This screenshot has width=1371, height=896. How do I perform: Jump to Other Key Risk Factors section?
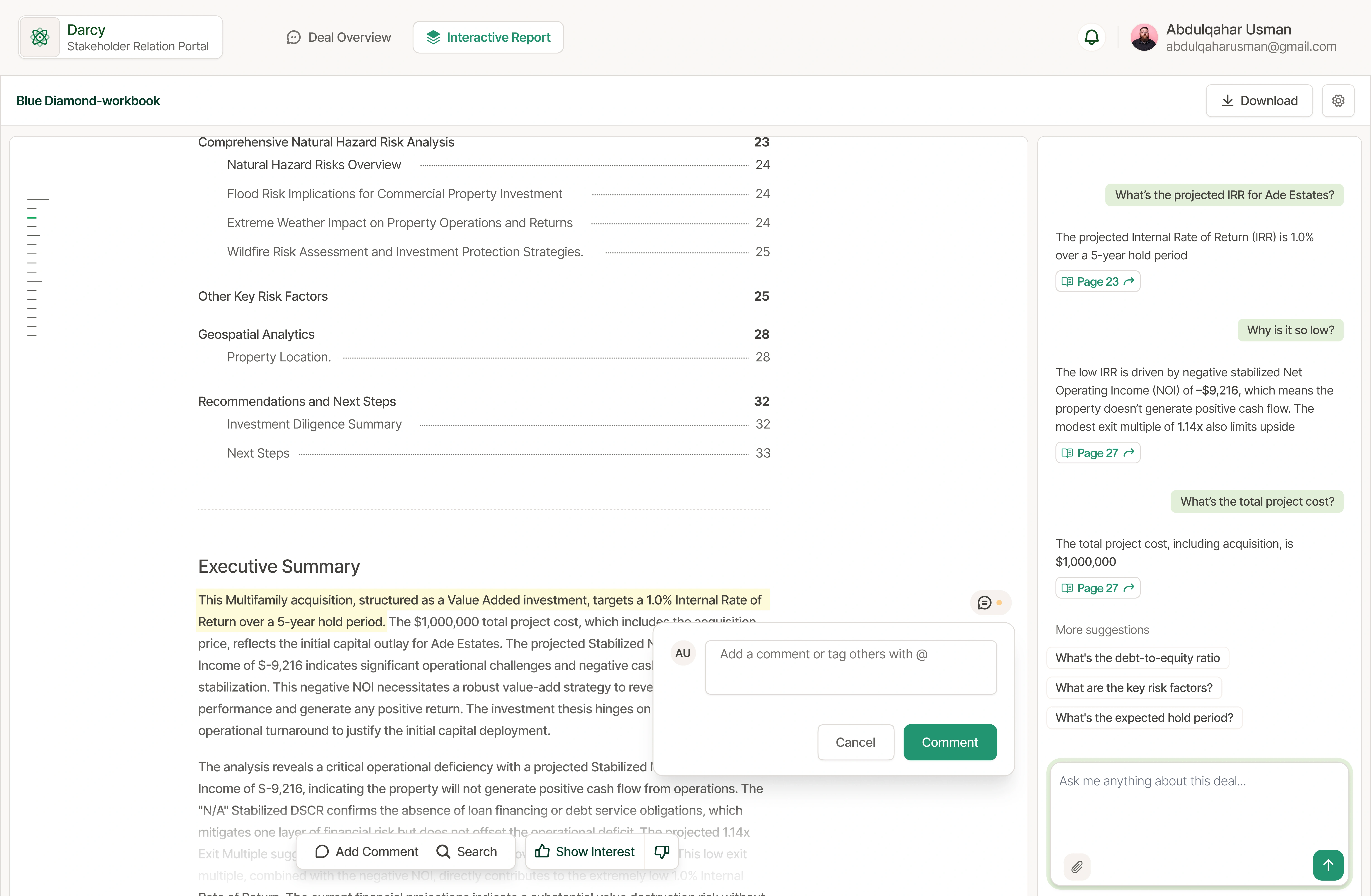click(484, 296)
